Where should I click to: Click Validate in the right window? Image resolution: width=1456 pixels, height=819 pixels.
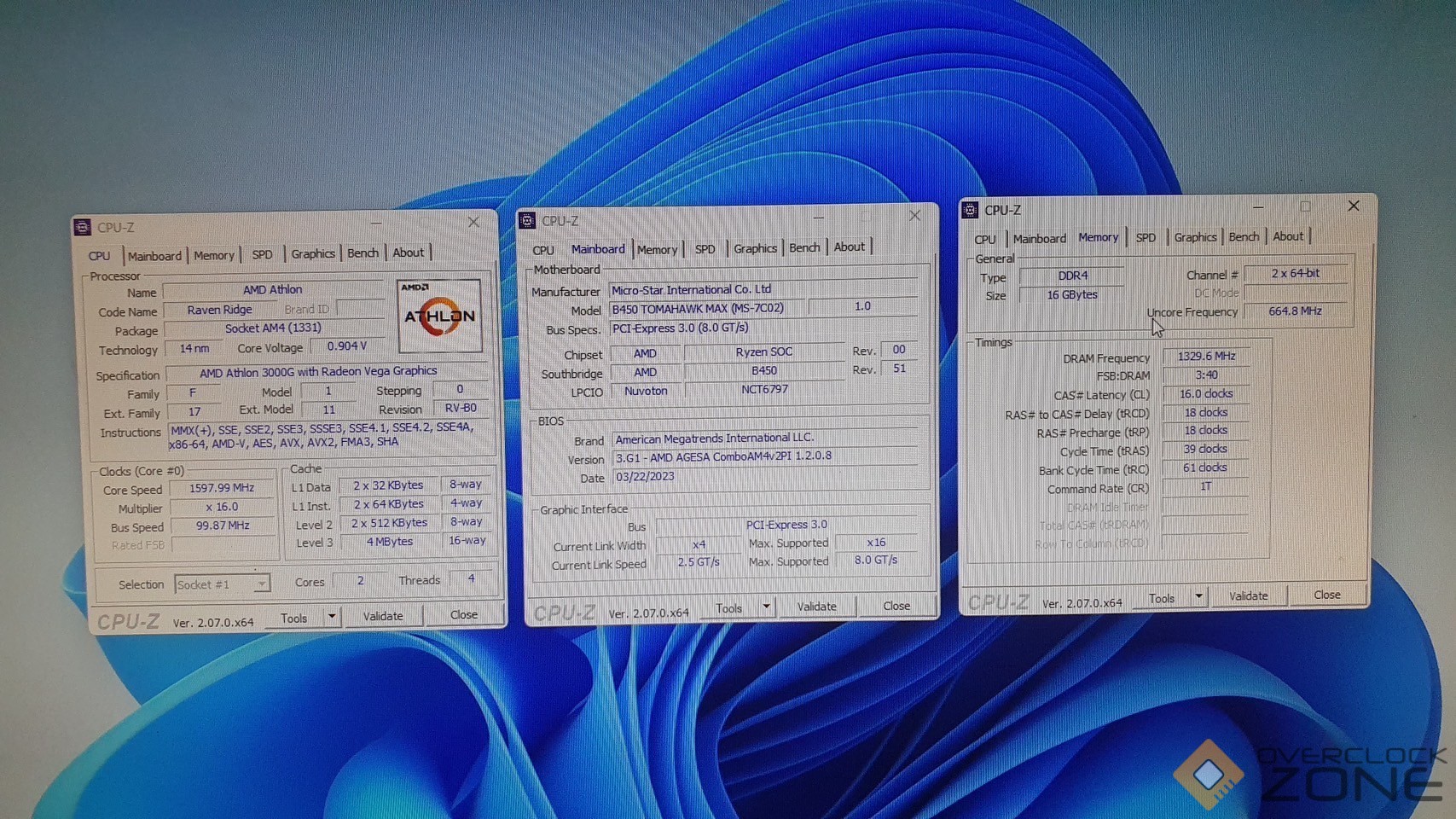pos(1248,596)
